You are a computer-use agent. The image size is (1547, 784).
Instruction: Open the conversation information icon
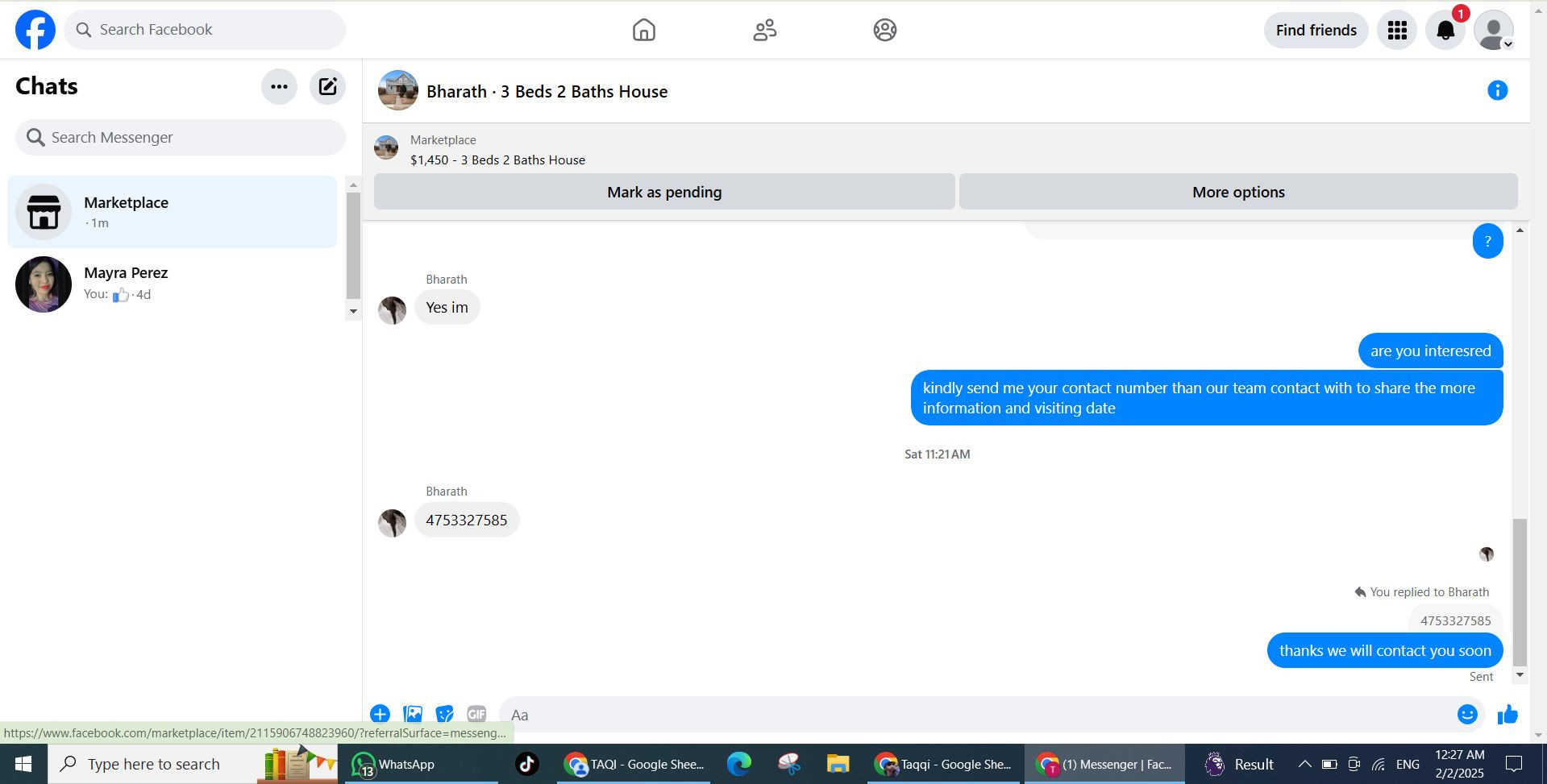pos(1497,90)
